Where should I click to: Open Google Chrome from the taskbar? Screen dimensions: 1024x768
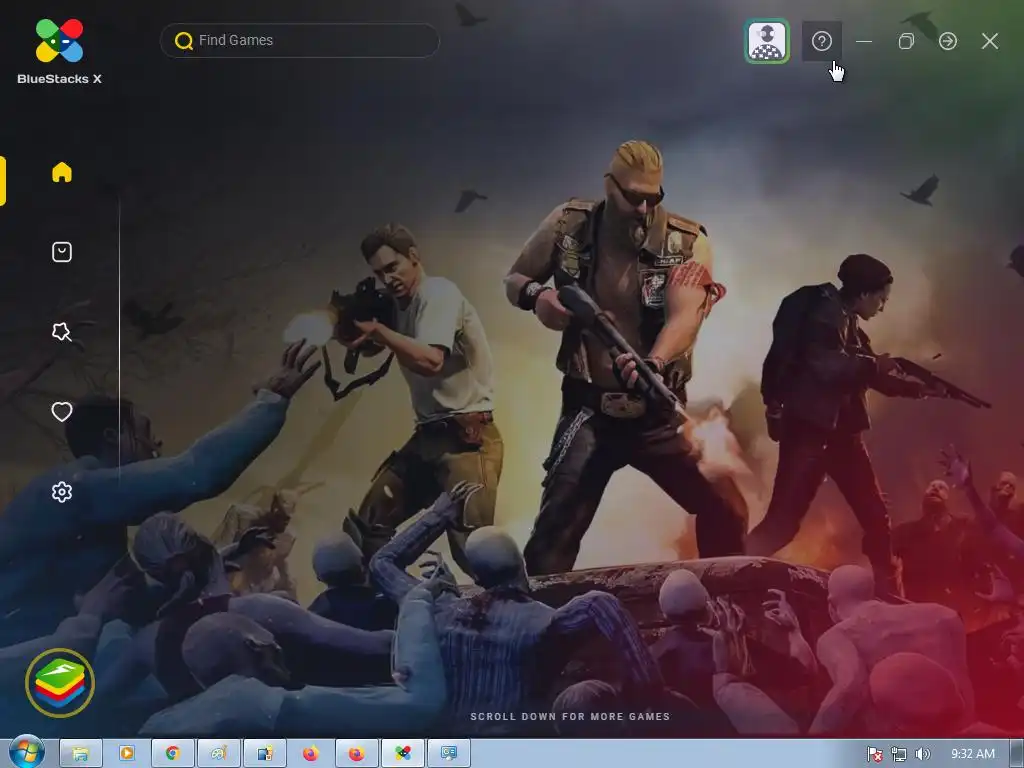[x=172, y=754]
